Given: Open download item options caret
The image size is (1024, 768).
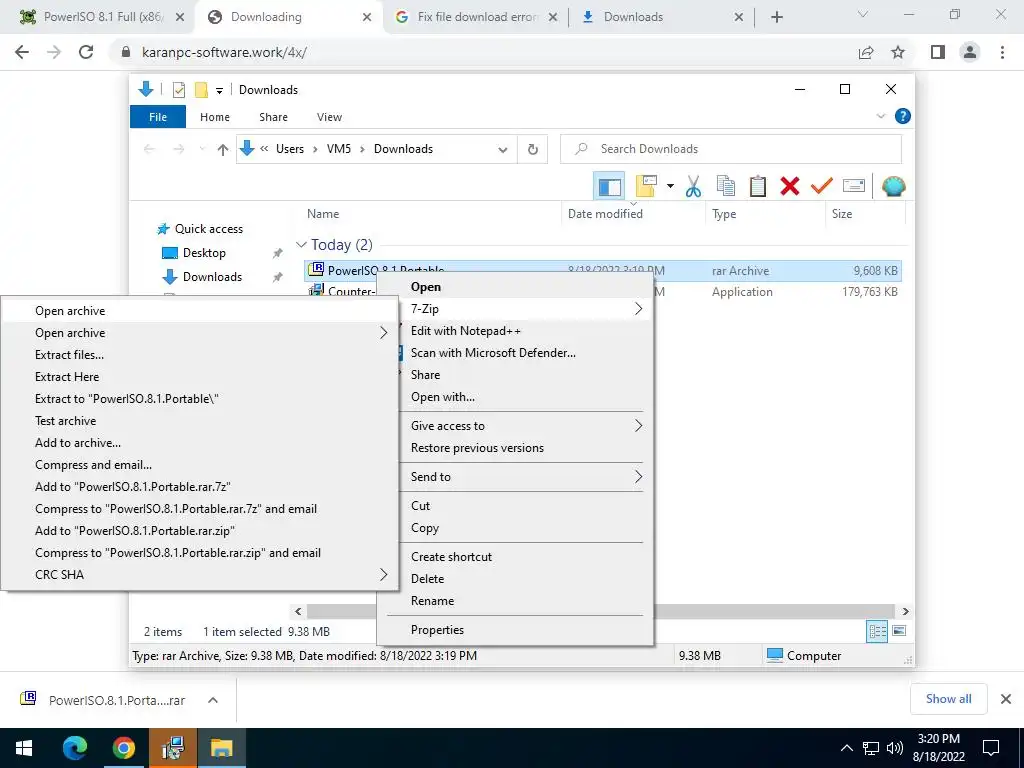Looking at the screenshot, I should [x=213, y=700].
